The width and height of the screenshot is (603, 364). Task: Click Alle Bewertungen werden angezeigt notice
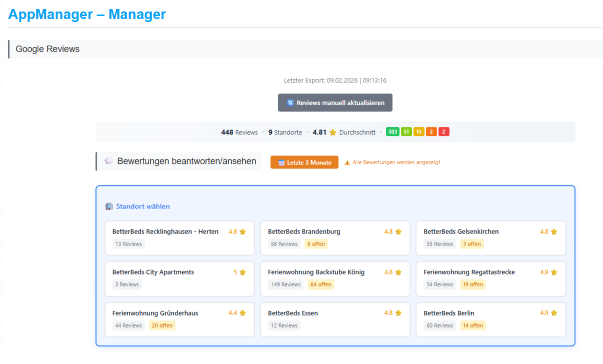point(396,162)
